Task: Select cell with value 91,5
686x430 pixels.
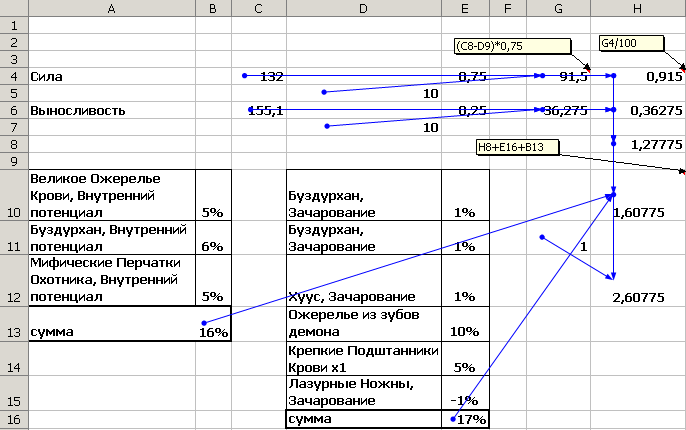Action: [x=559, y=76]
